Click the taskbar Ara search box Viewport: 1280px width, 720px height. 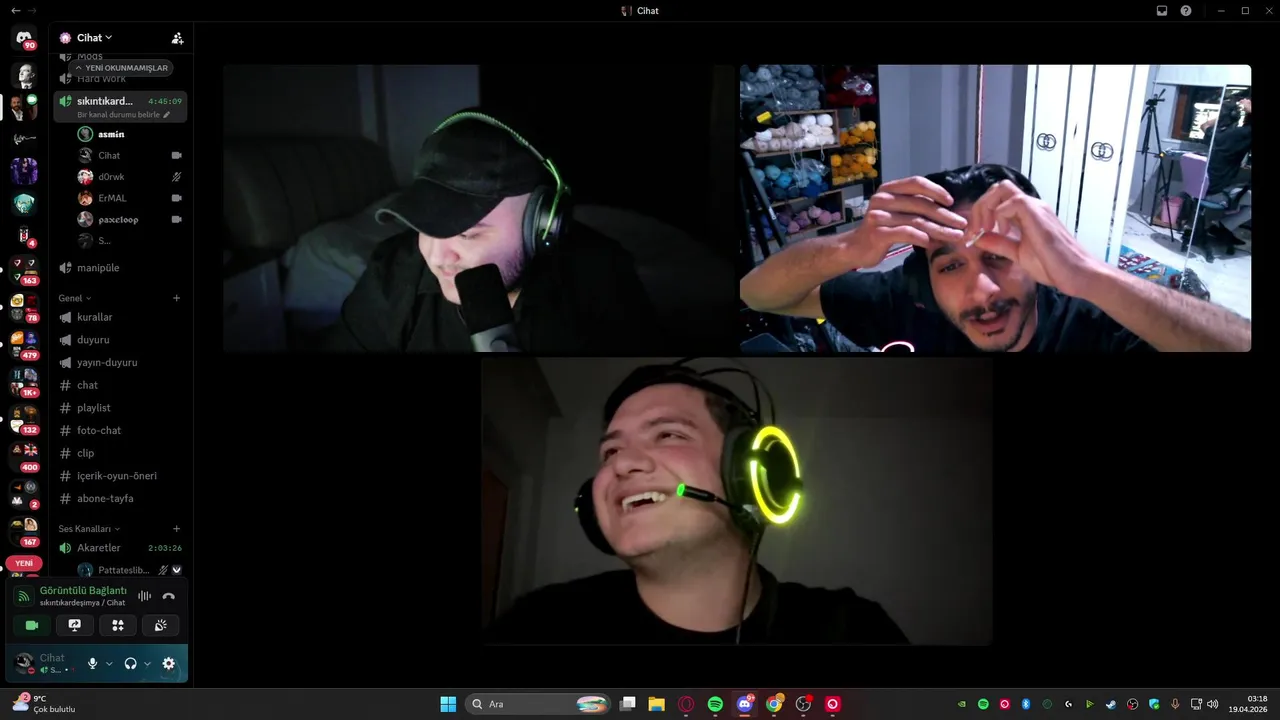pyautogui.click(x=539, y=704)
